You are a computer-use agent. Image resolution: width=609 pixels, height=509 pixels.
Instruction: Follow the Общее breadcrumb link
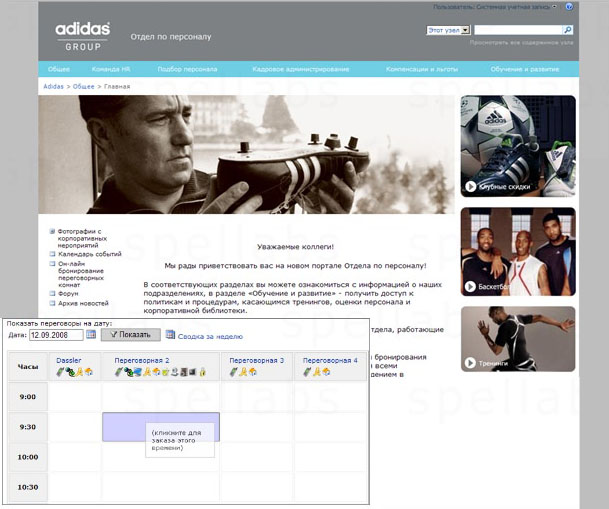pyautogui.click(x=84, y=86)
